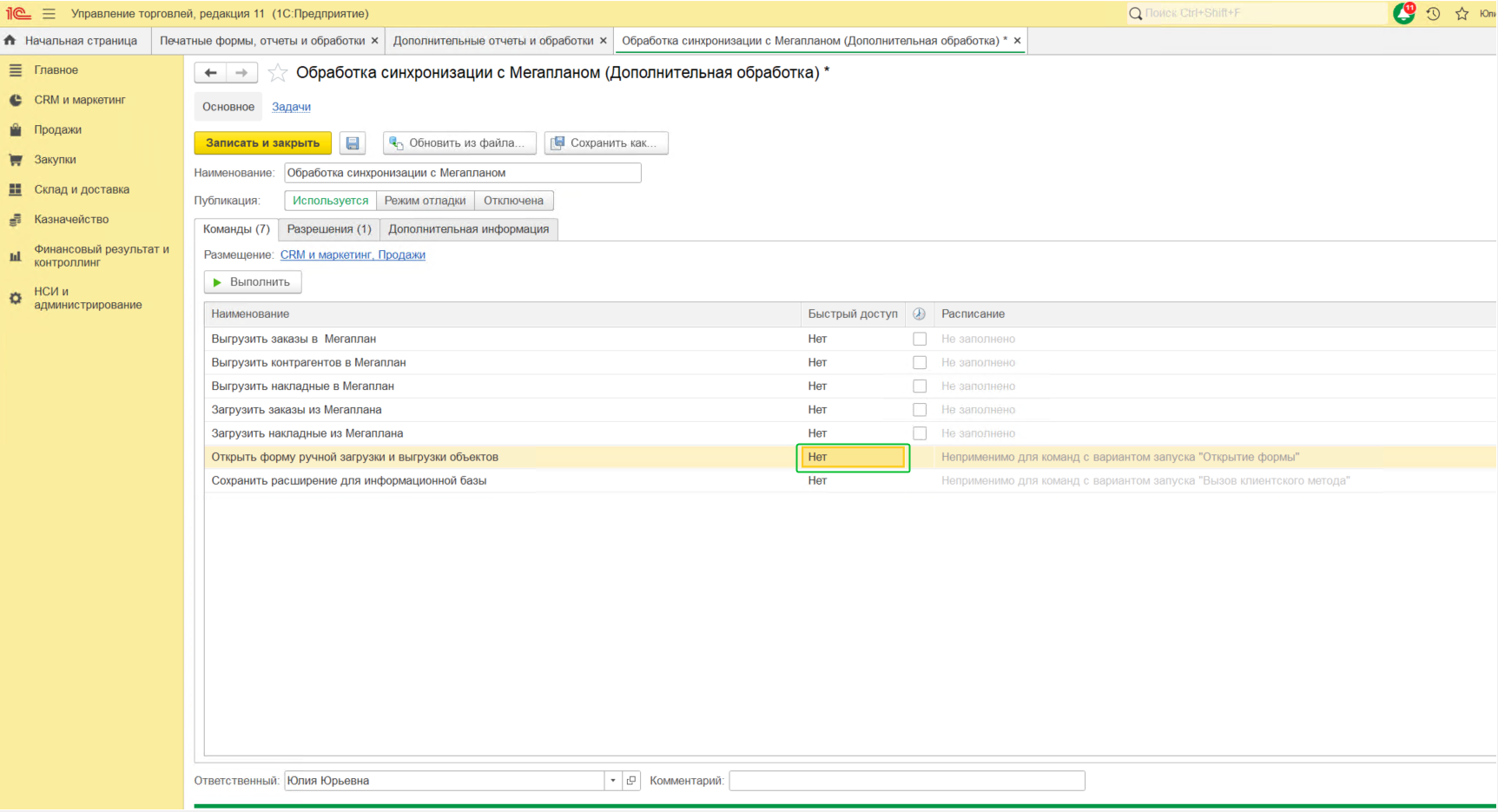
Task: Switch to Печатные формы, отчеты и обработки tab
Action: 262,41
